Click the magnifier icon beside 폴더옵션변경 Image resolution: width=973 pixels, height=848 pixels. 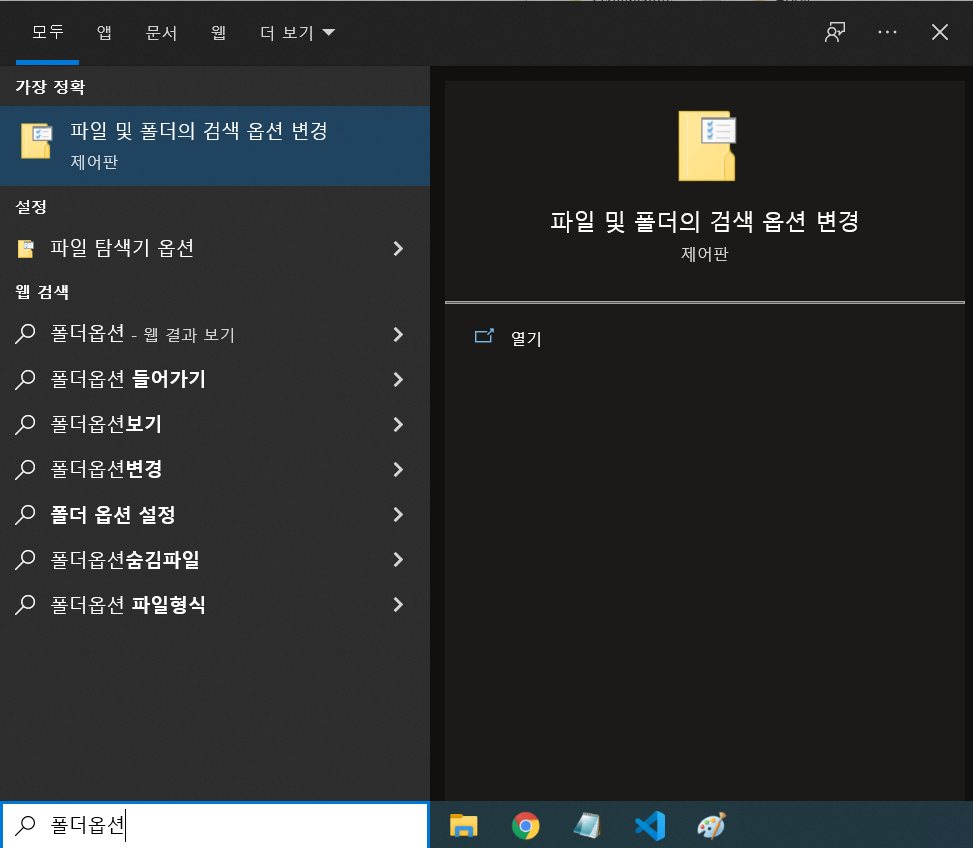tap(25, 470)
